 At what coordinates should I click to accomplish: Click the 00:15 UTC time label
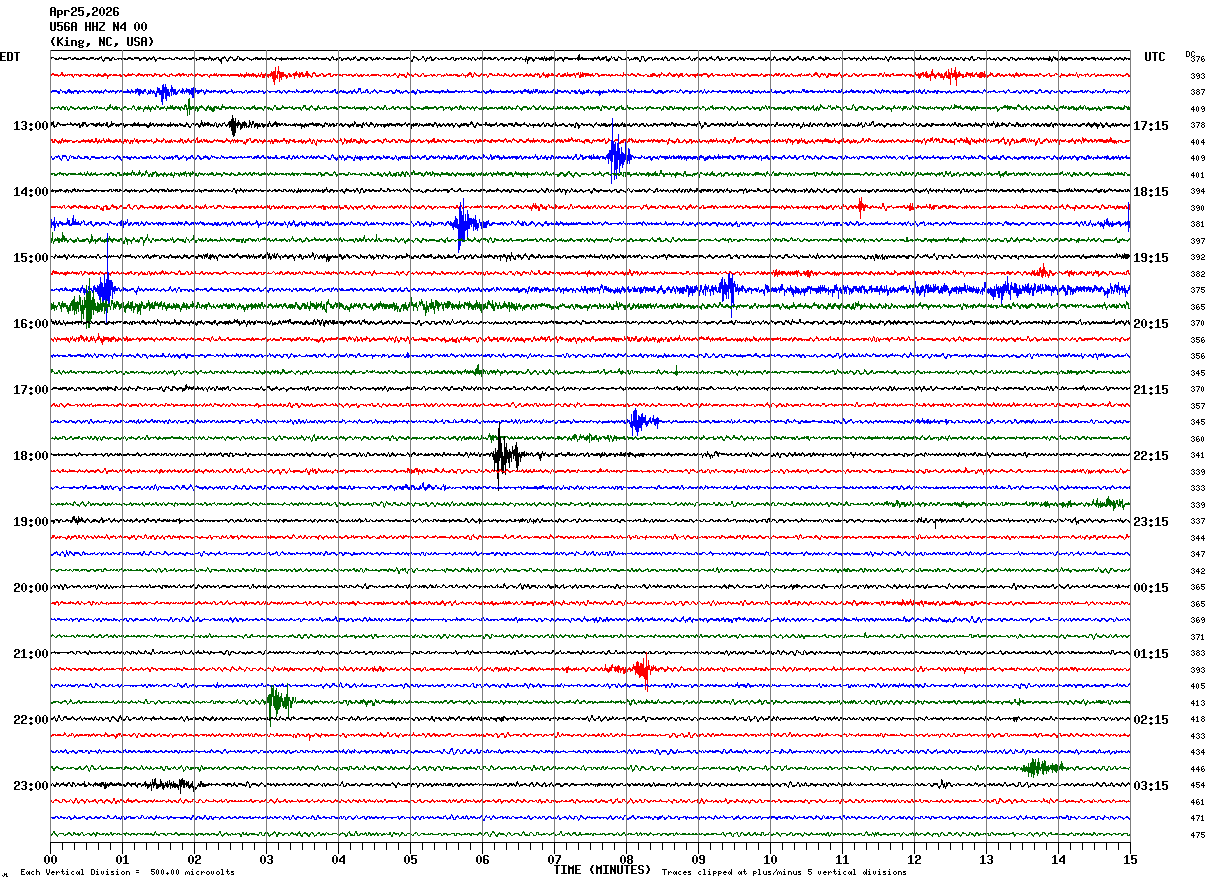pos(1151,588)
